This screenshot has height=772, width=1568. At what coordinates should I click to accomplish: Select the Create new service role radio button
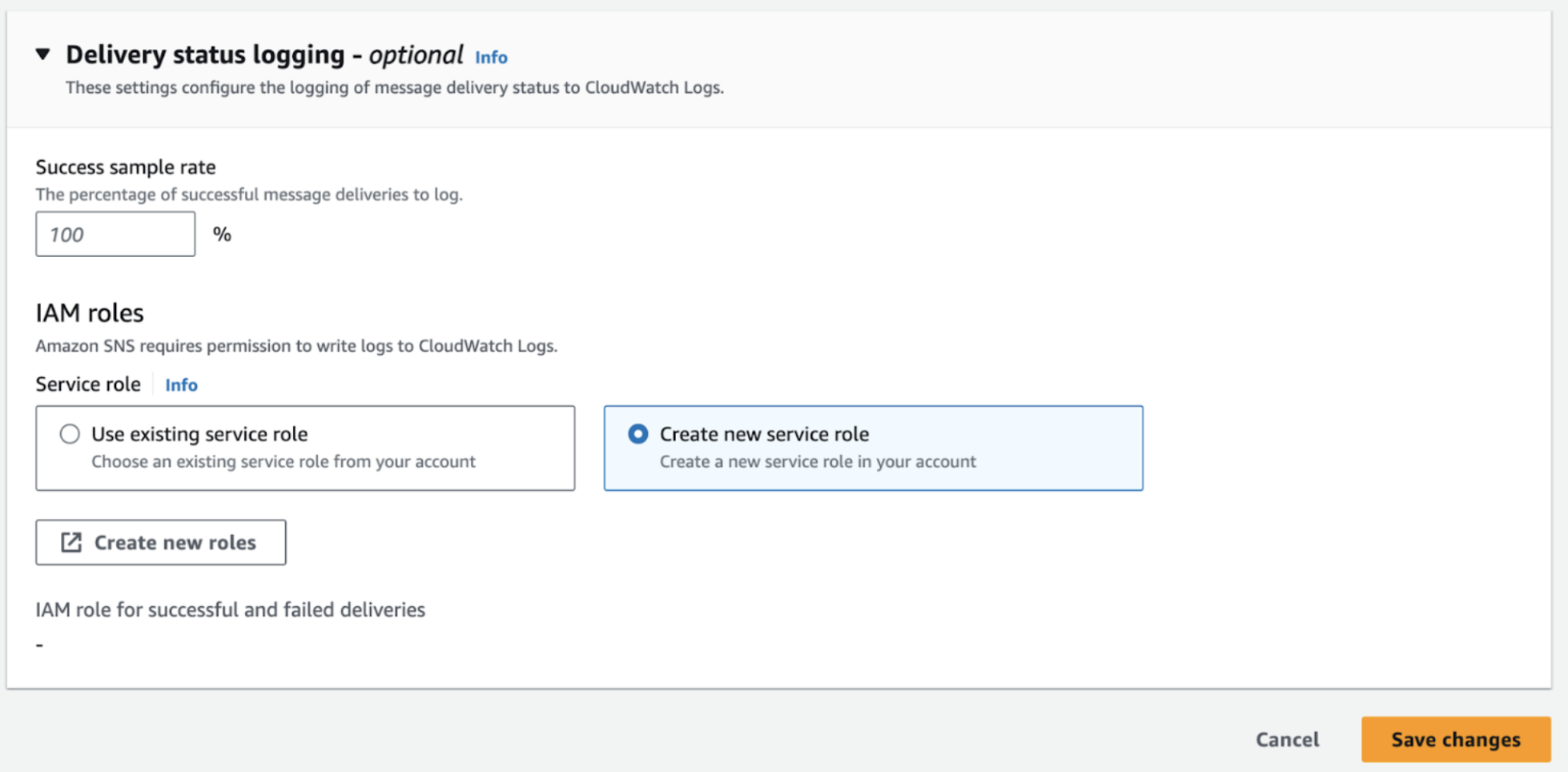(638, 434)
